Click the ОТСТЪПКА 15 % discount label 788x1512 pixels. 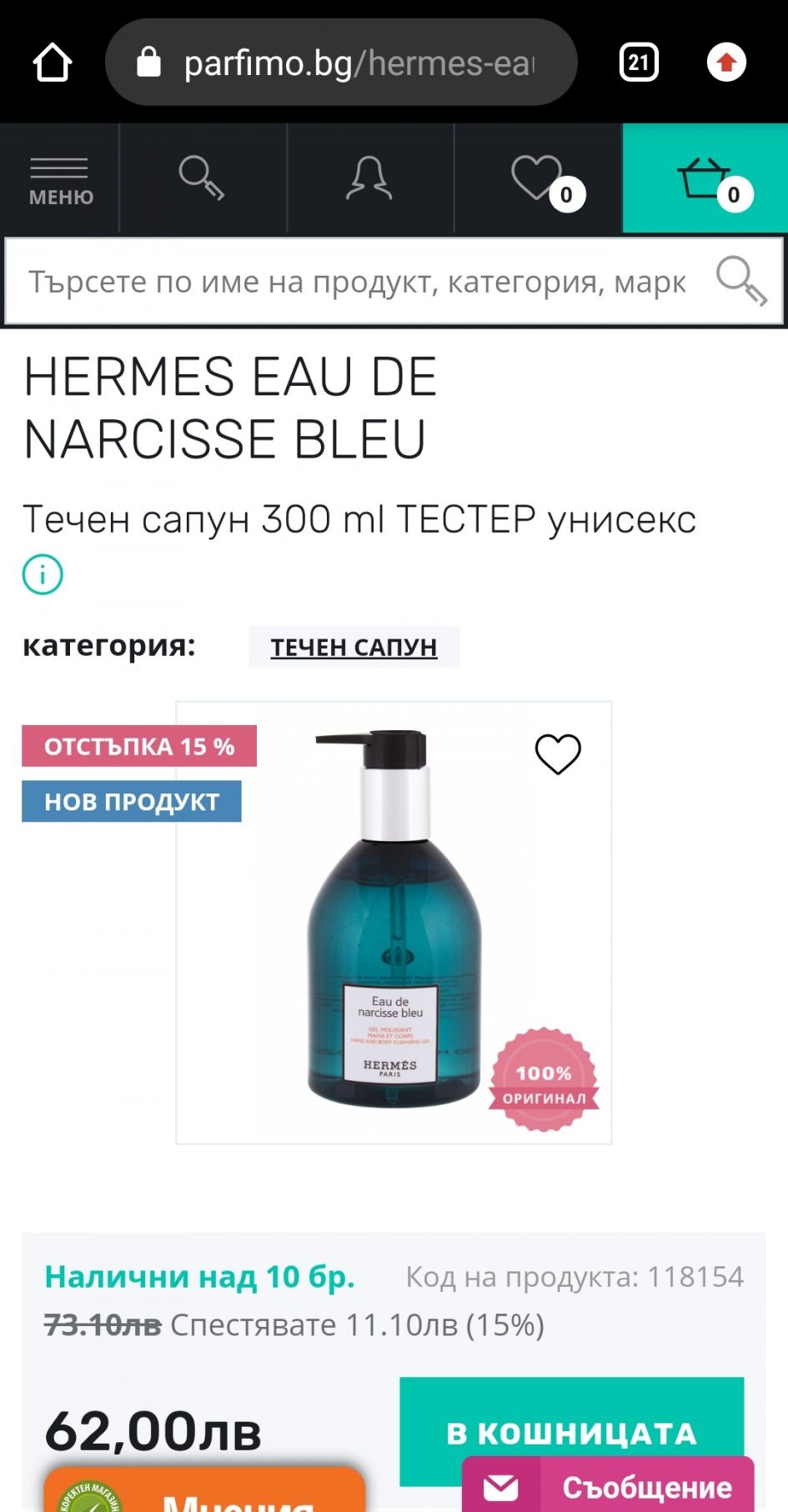139,746
